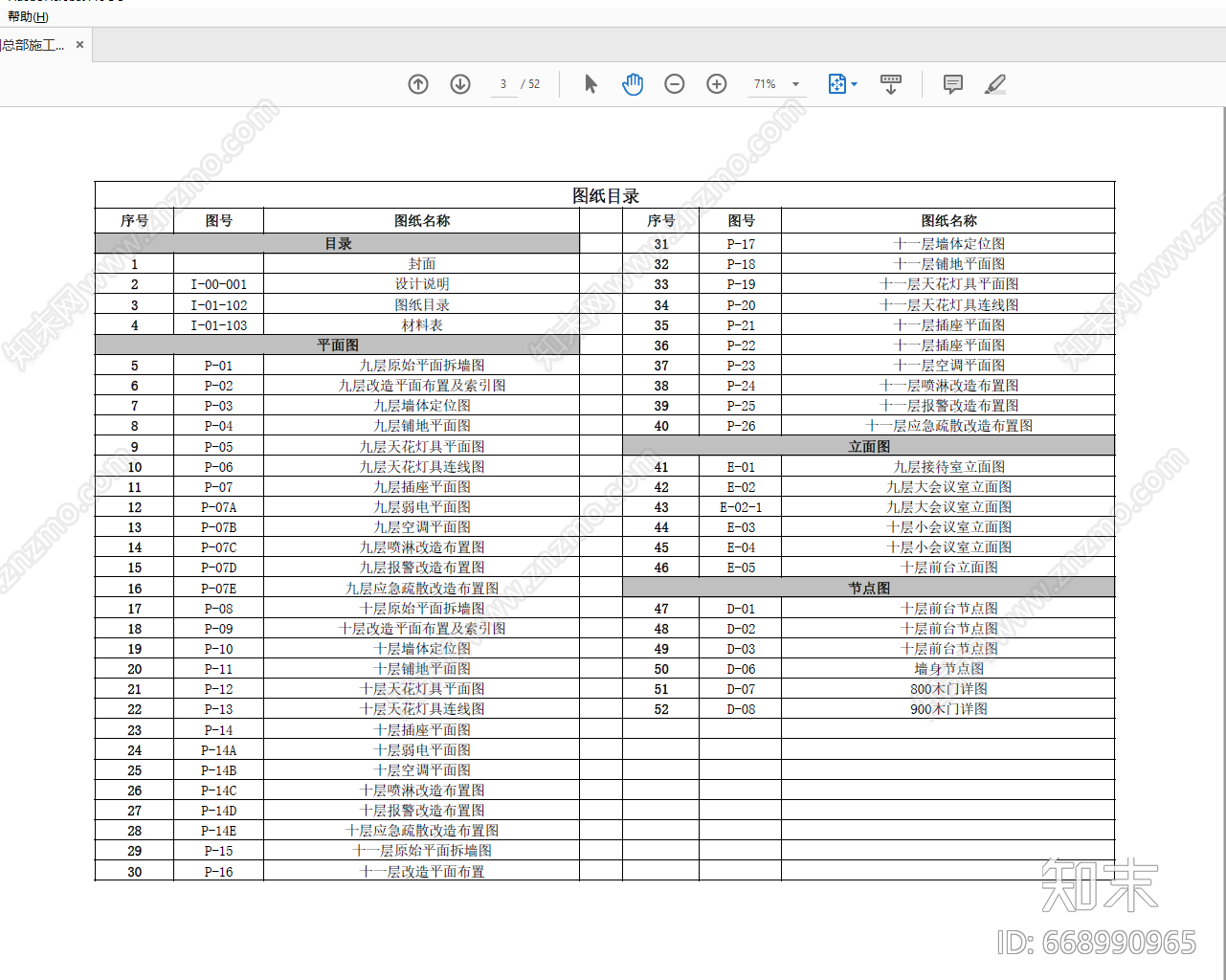The width and height of the screenshot is (1226, 980).
Task: Click 九层弱电平面图 cell
Action: (x=422, y=507)
